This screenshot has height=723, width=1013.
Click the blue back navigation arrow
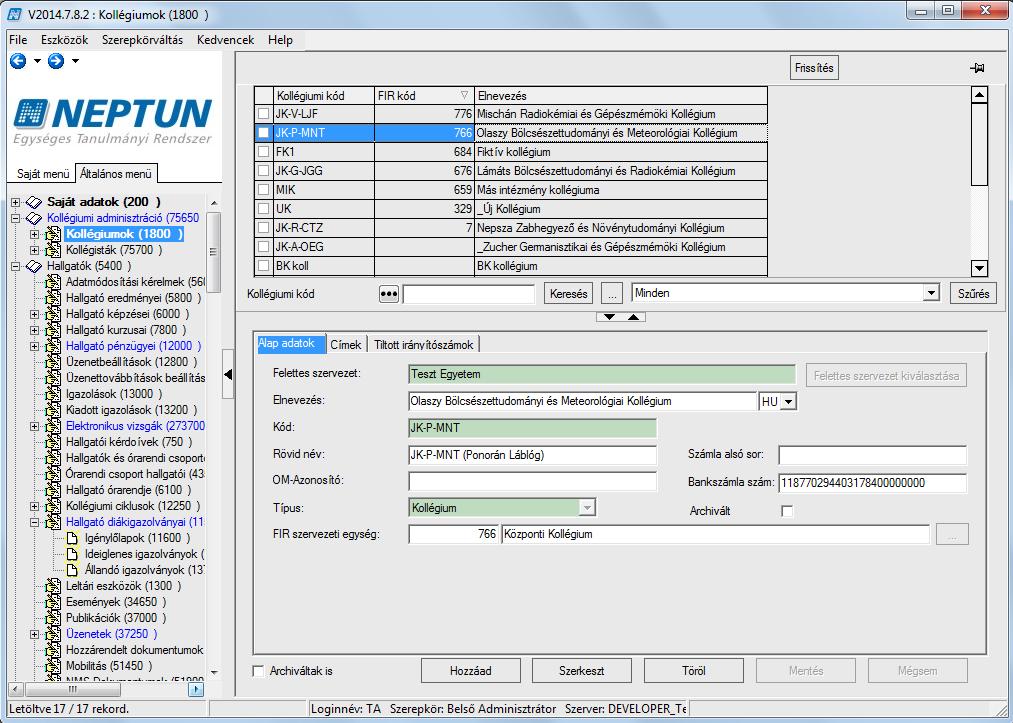pos(18,61)
